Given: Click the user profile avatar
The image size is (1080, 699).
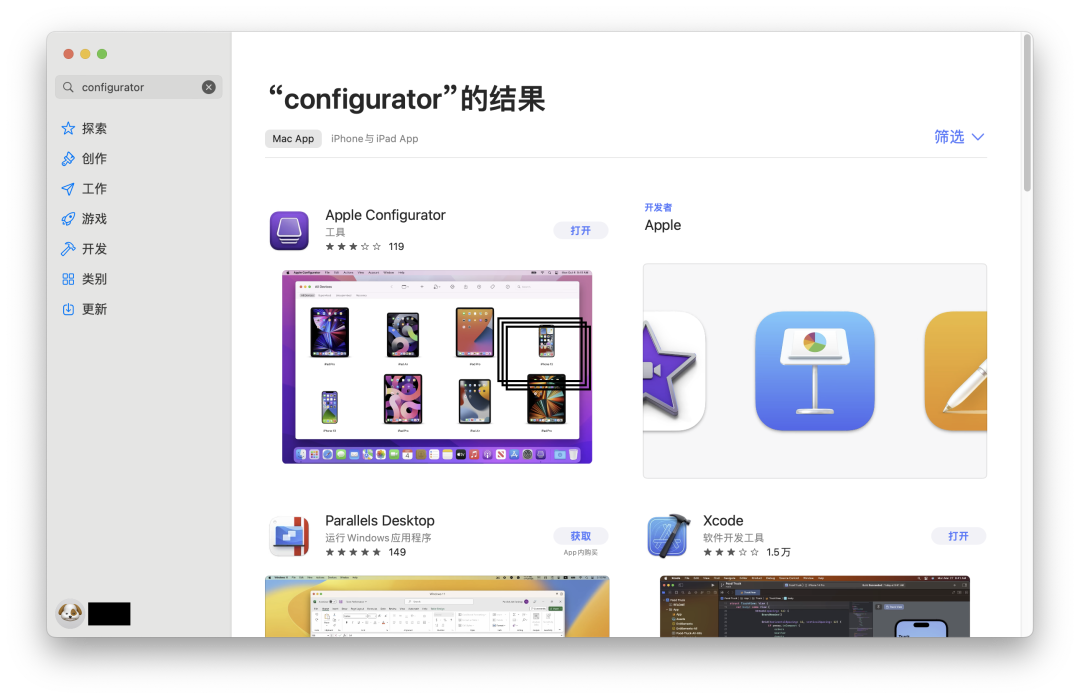Looking at the screenshot, I should click(x=70, y=613).
